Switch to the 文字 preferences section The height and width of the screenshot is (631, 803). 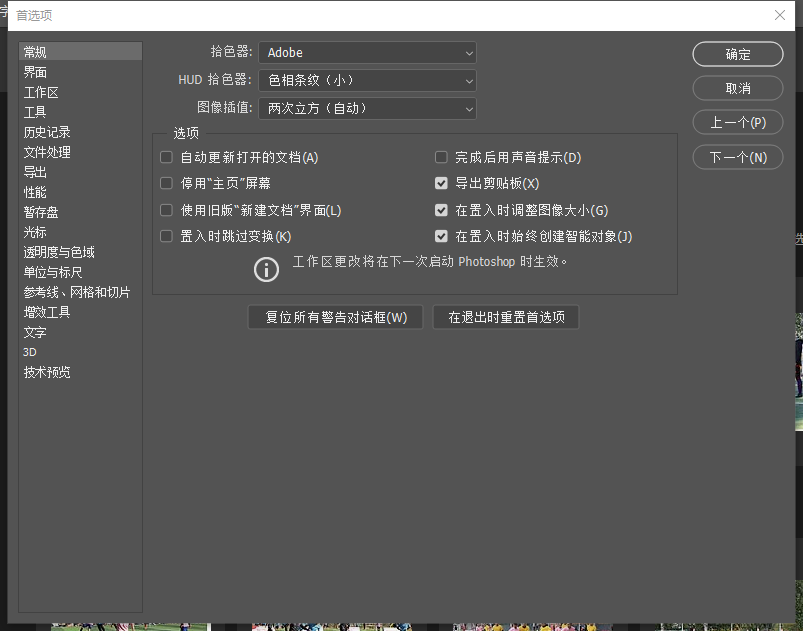pyautogui.click(x=34, y=331)
